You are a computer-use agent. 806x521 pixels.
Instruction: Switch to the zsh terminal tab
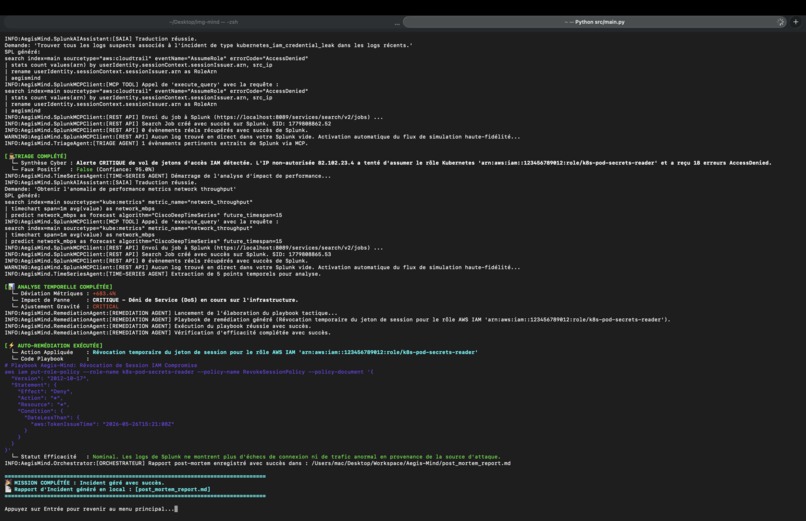tap(203, 22)
